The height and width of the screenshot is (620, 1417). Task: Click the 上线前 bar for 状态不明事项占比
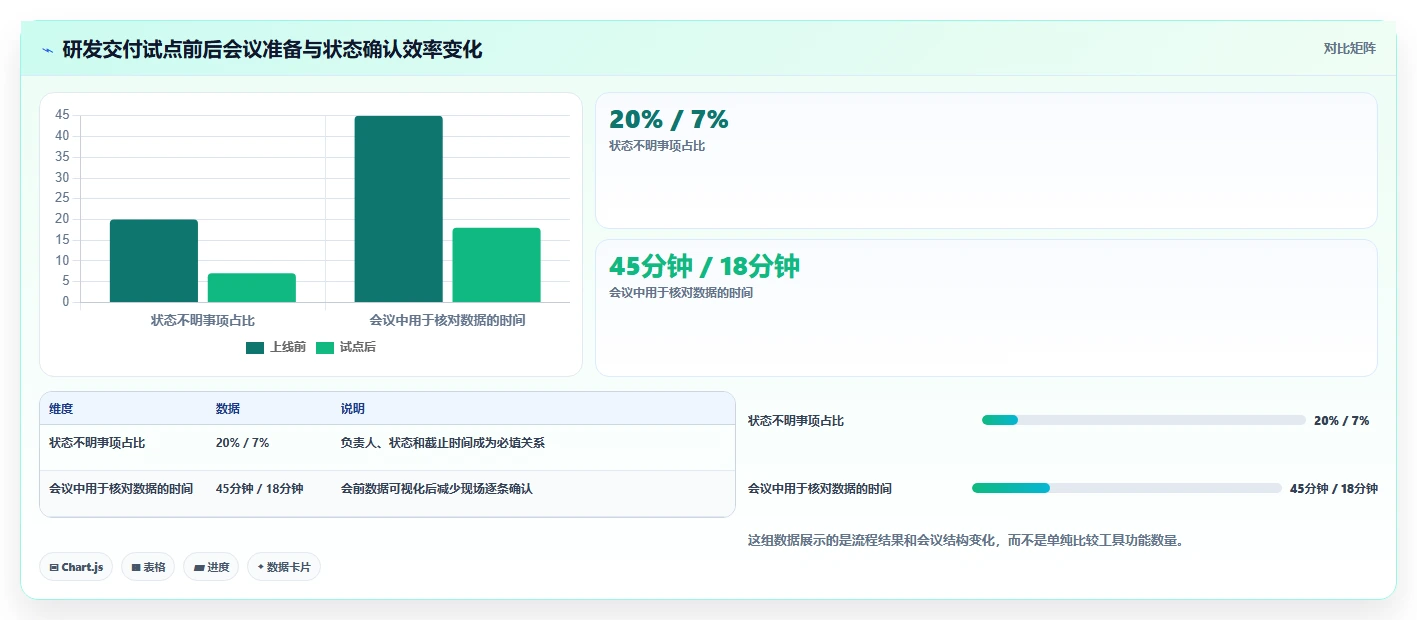point(154,261)
